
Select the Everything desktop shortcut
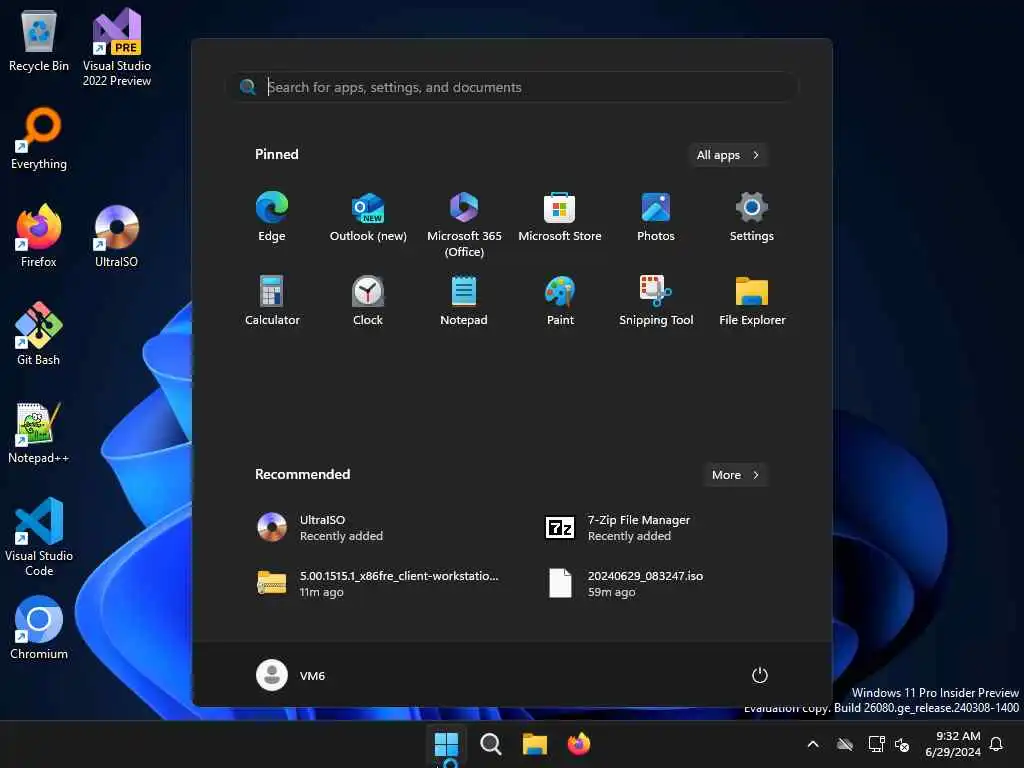point(39,138)
